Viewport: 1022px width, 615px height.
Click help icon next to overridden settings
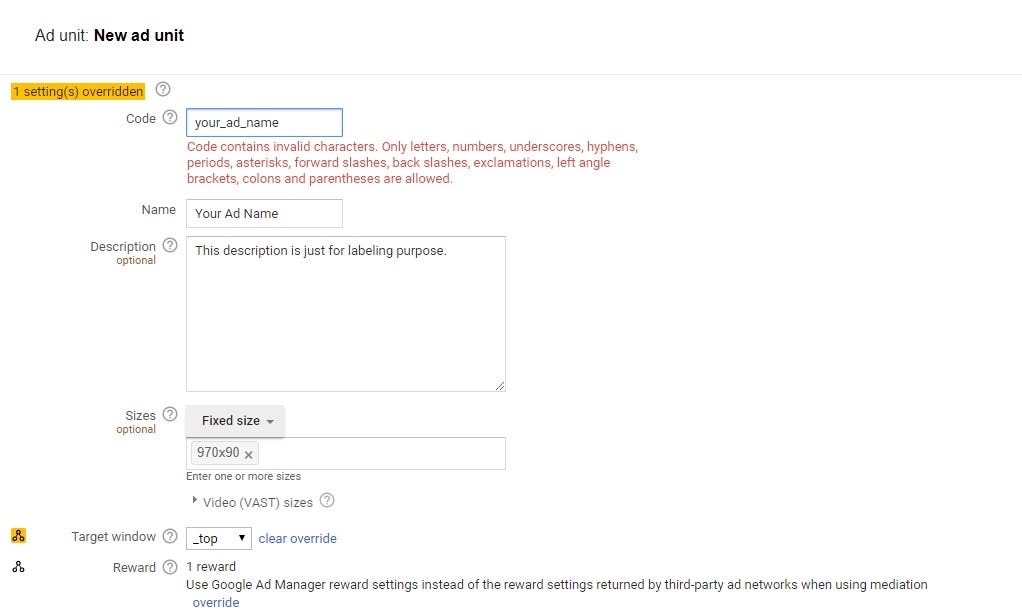[x=163, y=89]
